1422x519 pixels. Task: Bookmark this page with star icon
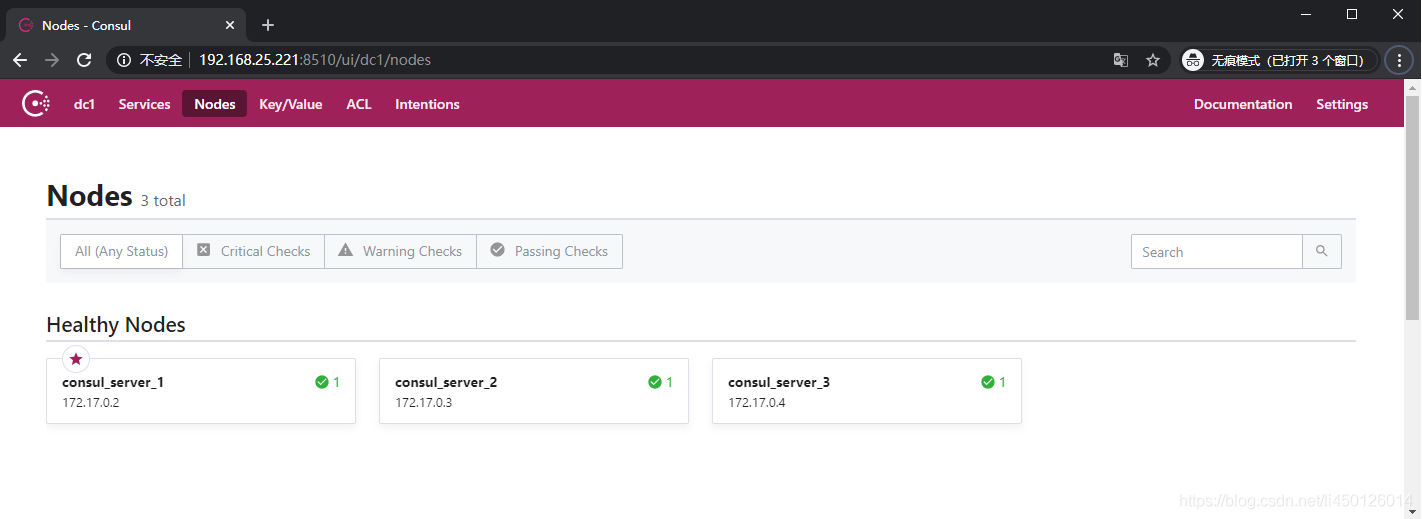pyautogui.click(x=1153, y=60)
